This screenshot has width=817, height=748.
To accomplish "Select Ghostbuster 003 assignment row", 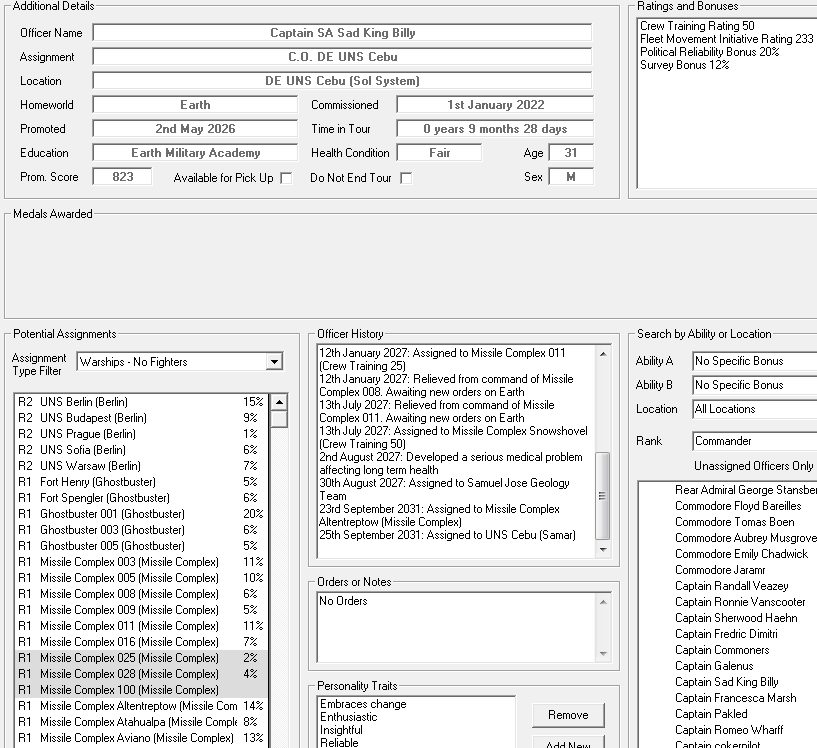I will pos(141,530).
